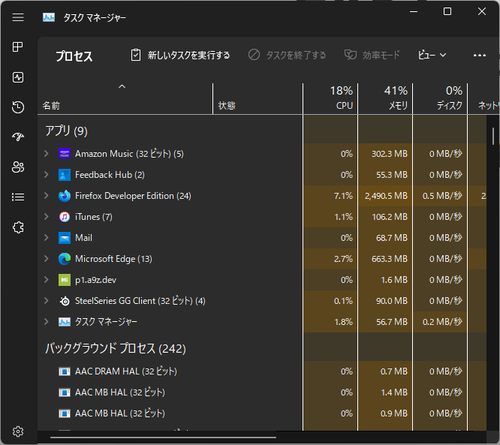Image resolution: width=500 pixels, height=445 pixels.
Task: Select the AAC DRAM HAL (32 ビット) row
Action: tap(262, 371)
